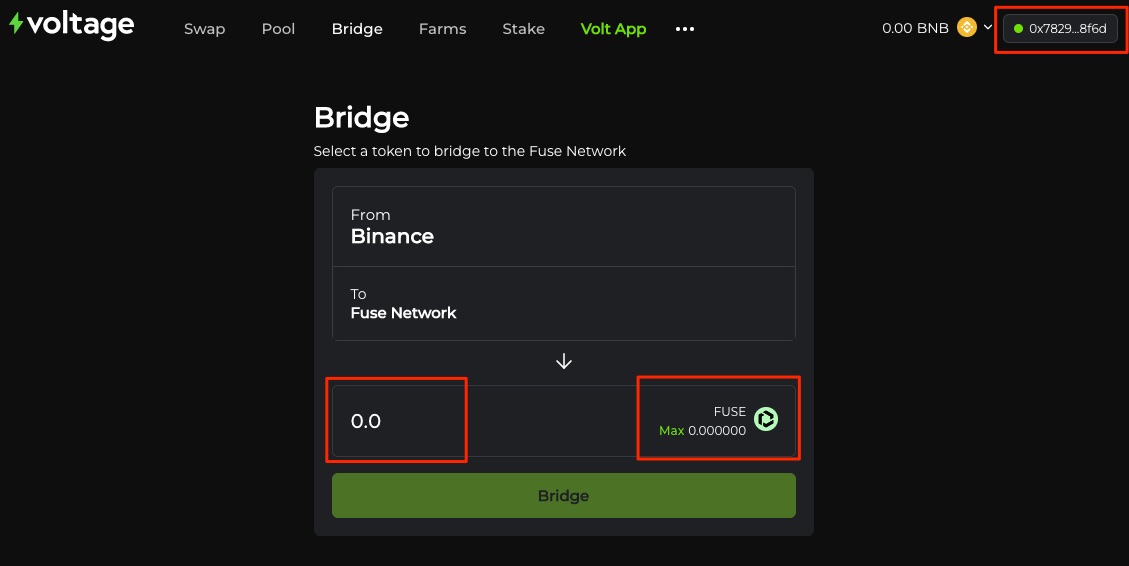Go to the Swap tab
Screen dimensions: 1129x566
[x=204, y=29]
